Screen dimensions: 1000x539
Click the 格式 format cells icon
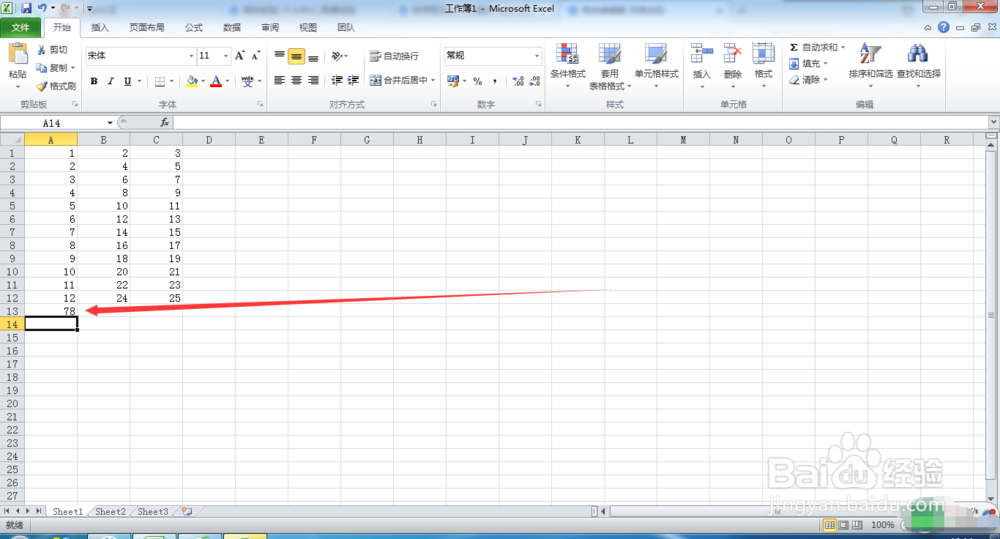click(763, 54)
